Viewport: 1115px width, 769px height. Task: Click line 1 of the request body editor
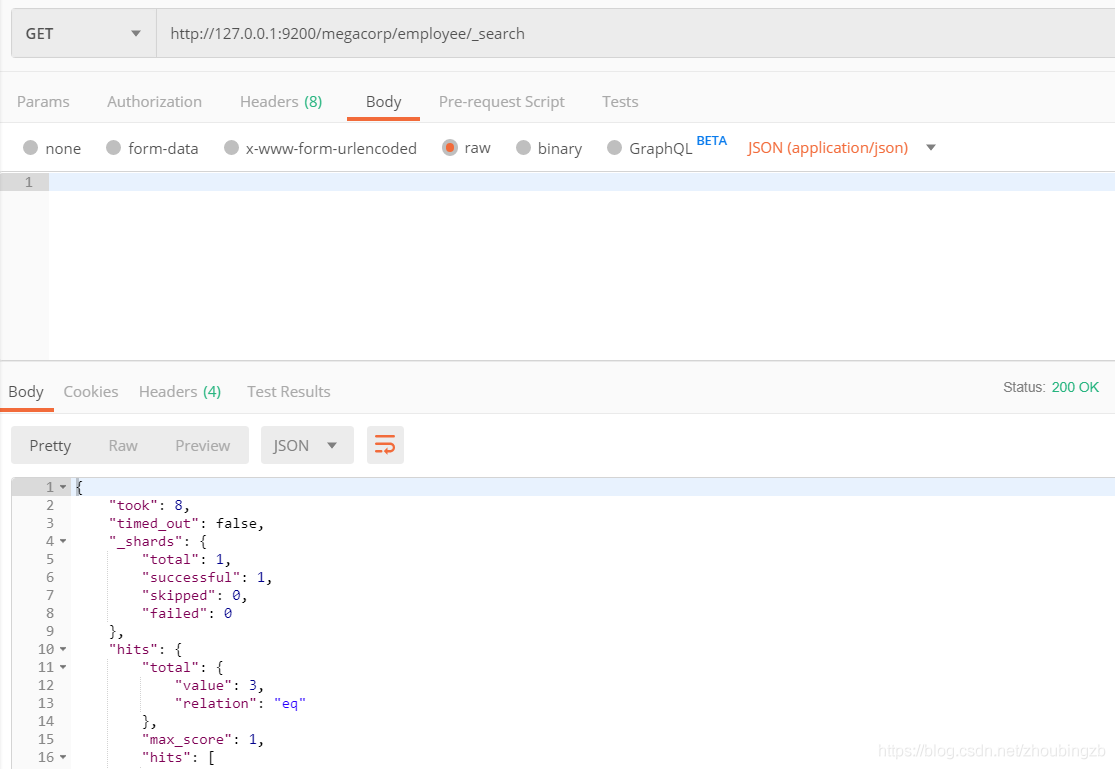click(x=582, y=182)
